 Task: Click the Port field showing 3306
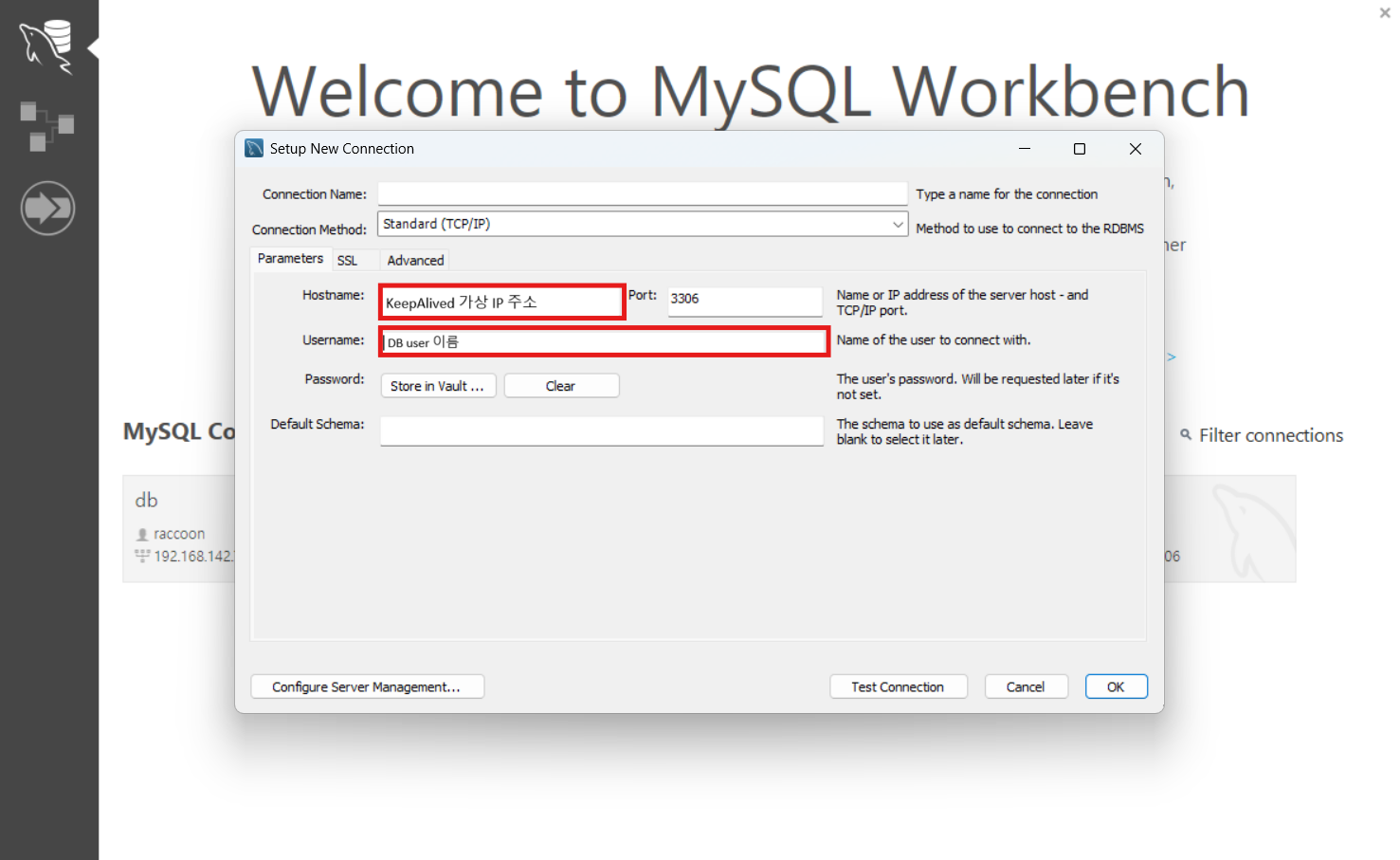coord(745,302)
